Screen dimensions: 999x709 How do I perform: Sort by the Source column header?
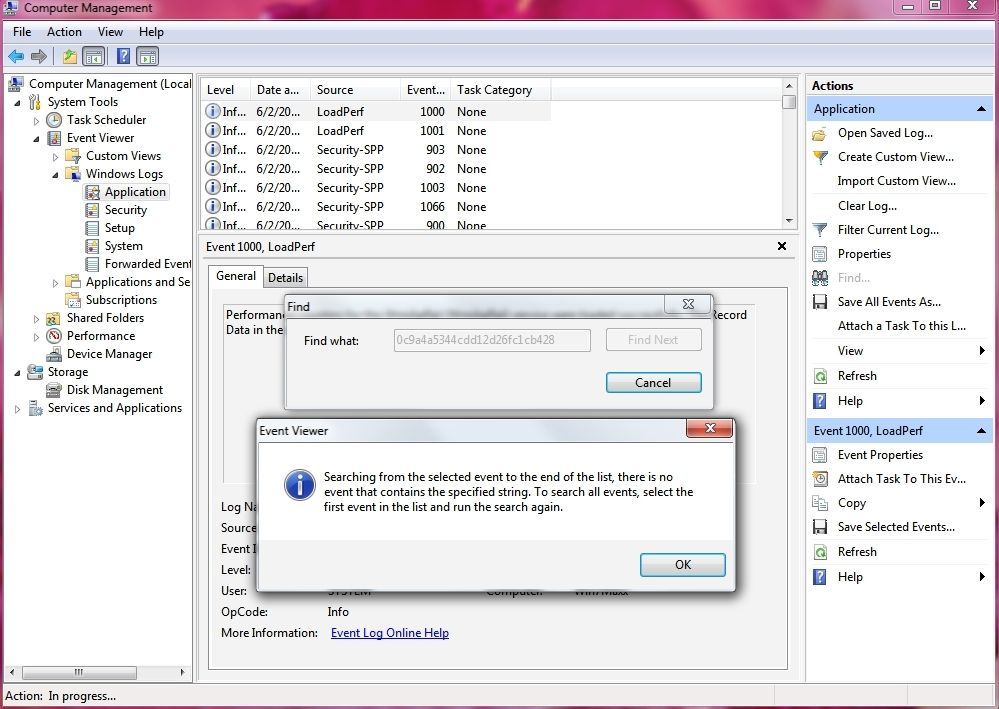[356, 90]
